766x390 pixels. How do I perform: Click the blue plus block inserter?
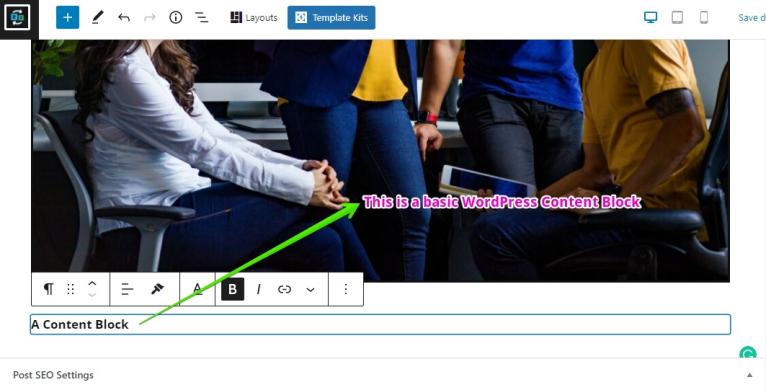67,18
